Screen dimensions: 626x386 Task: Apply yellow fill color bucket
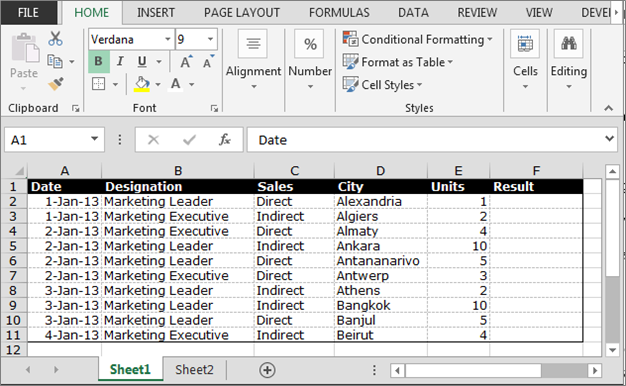click(142, 84)
